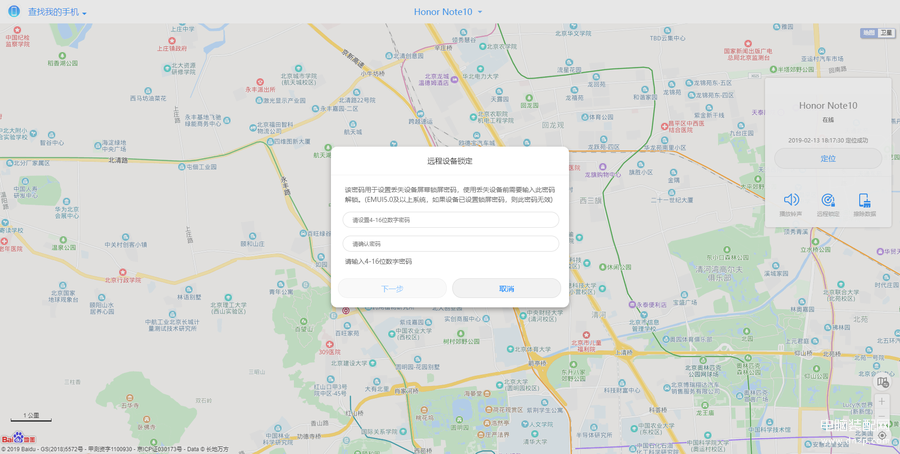This screenshot has height=454, width=900.
Task: Select the 中关村创客小镇 marker
Action: pos(125,237)
